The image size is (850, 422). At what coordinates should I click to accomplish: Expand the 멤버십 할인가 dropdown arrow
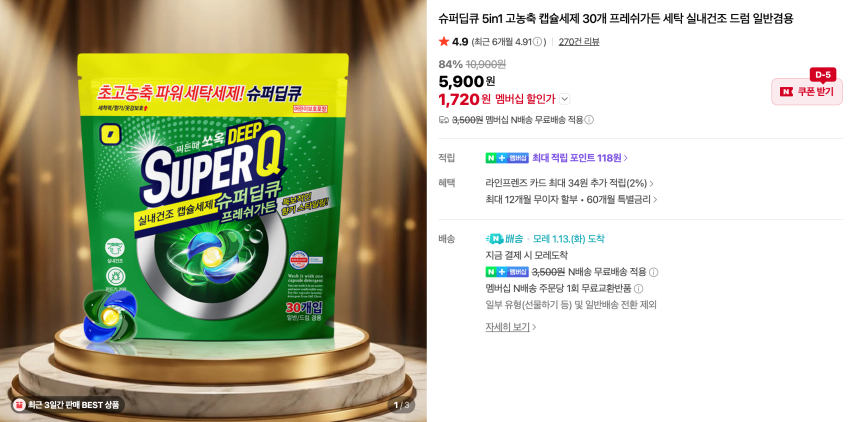point(564,99)
